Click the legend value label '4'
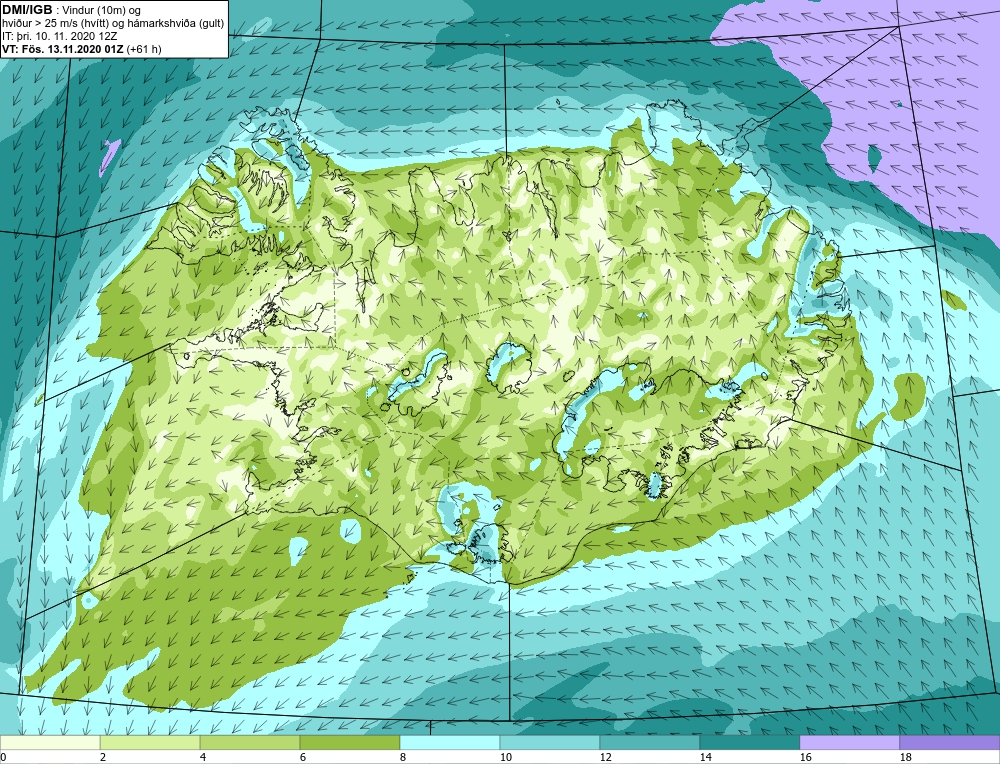The height and width of the screenshot is (764, 1000). (x=203, y=757)
